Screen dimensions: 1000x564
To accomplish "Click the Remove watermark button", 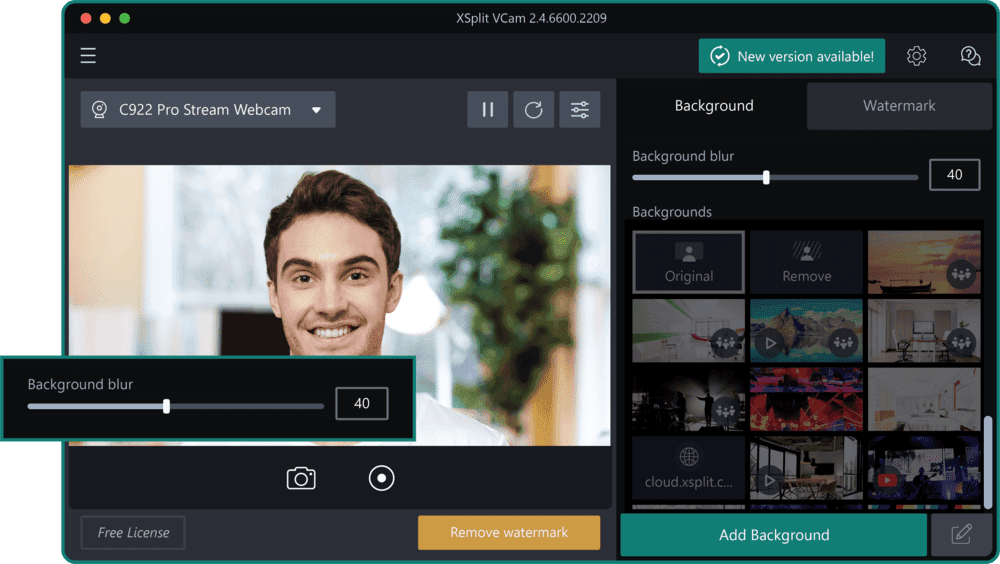I will point(508,532).
